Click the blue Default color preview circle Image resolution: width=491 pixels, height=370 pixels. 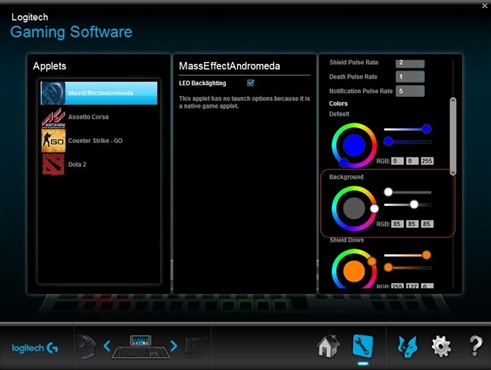[354, 145]
